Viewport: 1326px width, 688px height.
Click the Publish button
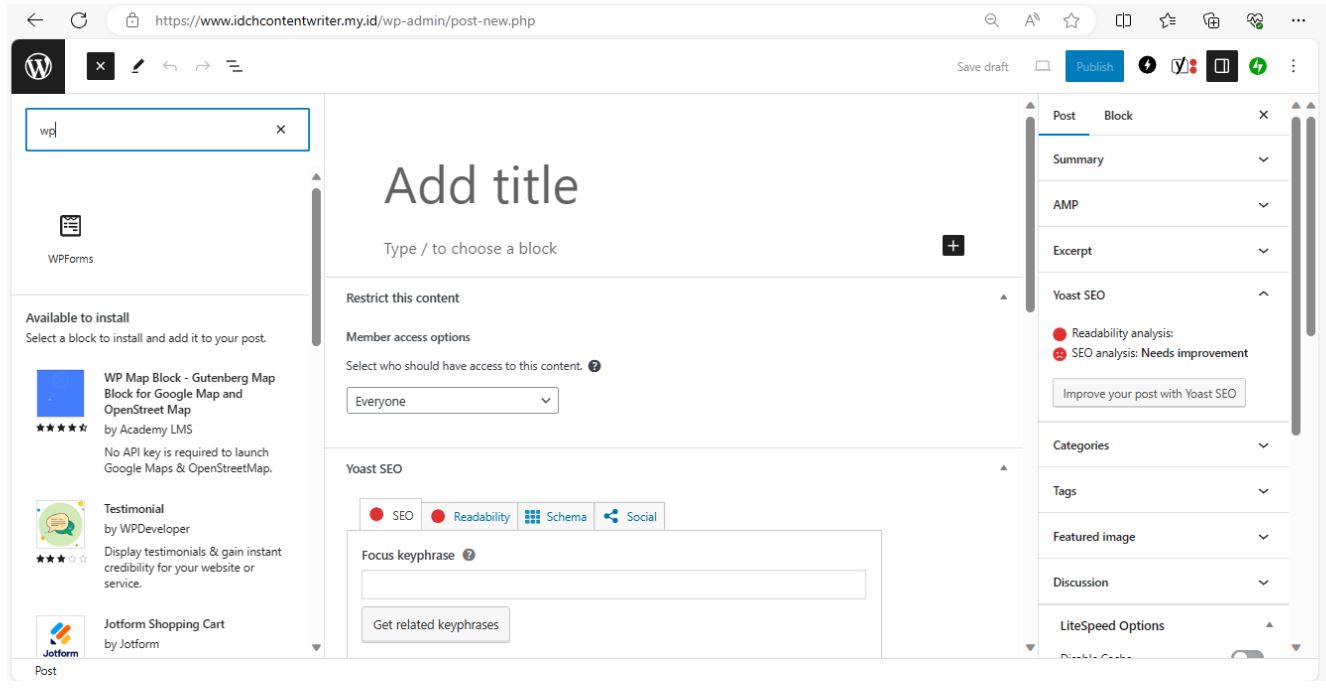click(x=1093, y=65)
